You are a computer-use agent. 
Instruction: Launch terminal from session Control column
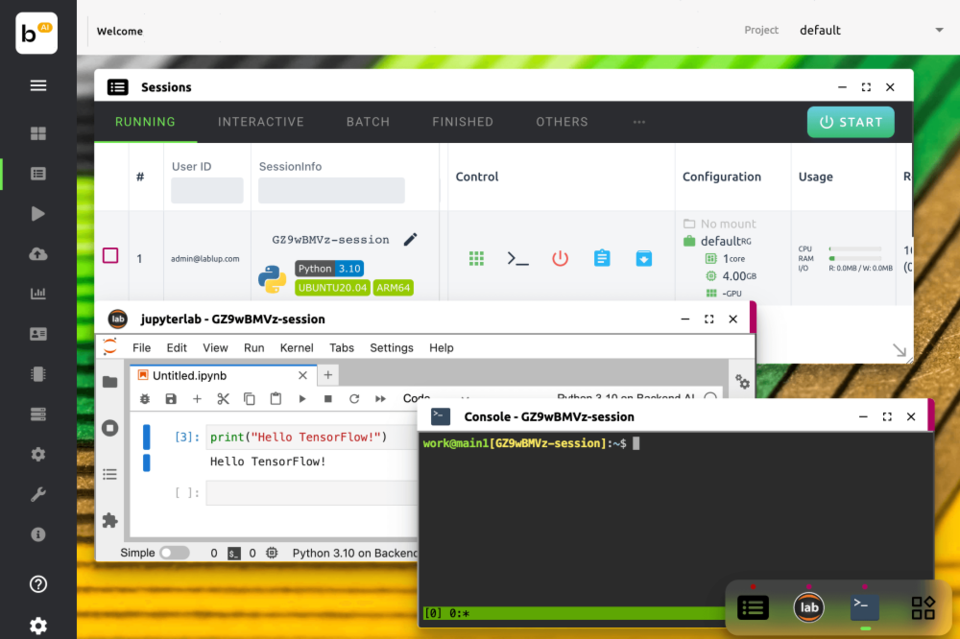pos(517,258)
